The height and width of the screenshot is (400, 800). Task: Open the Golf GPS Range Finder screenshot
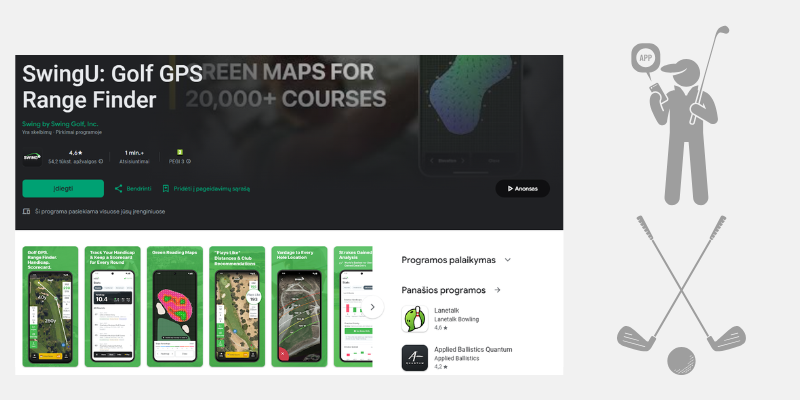pos(50,307)
